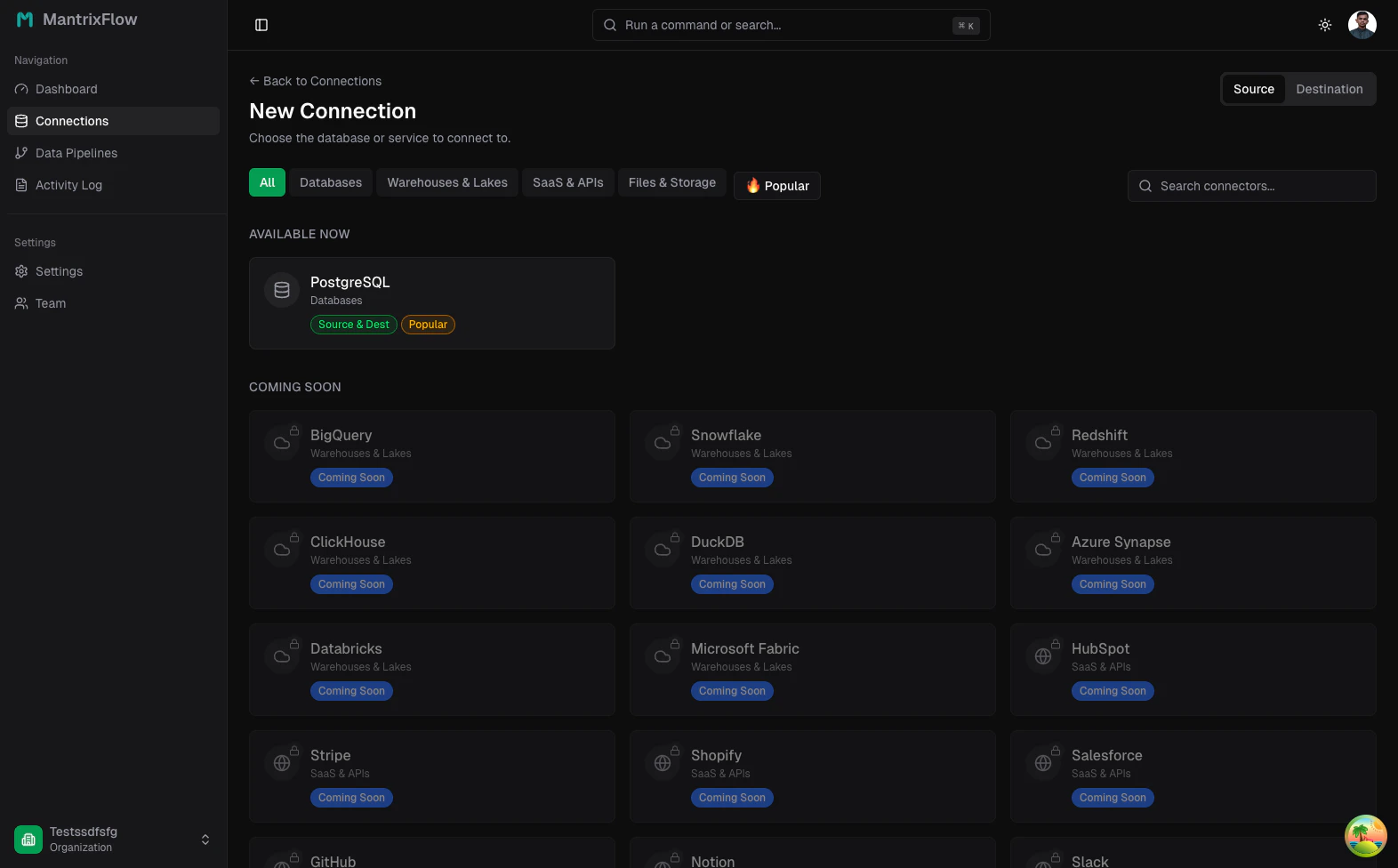Click the ⌘K shortcut badge
1398x868 pixels.
[966, 26]
